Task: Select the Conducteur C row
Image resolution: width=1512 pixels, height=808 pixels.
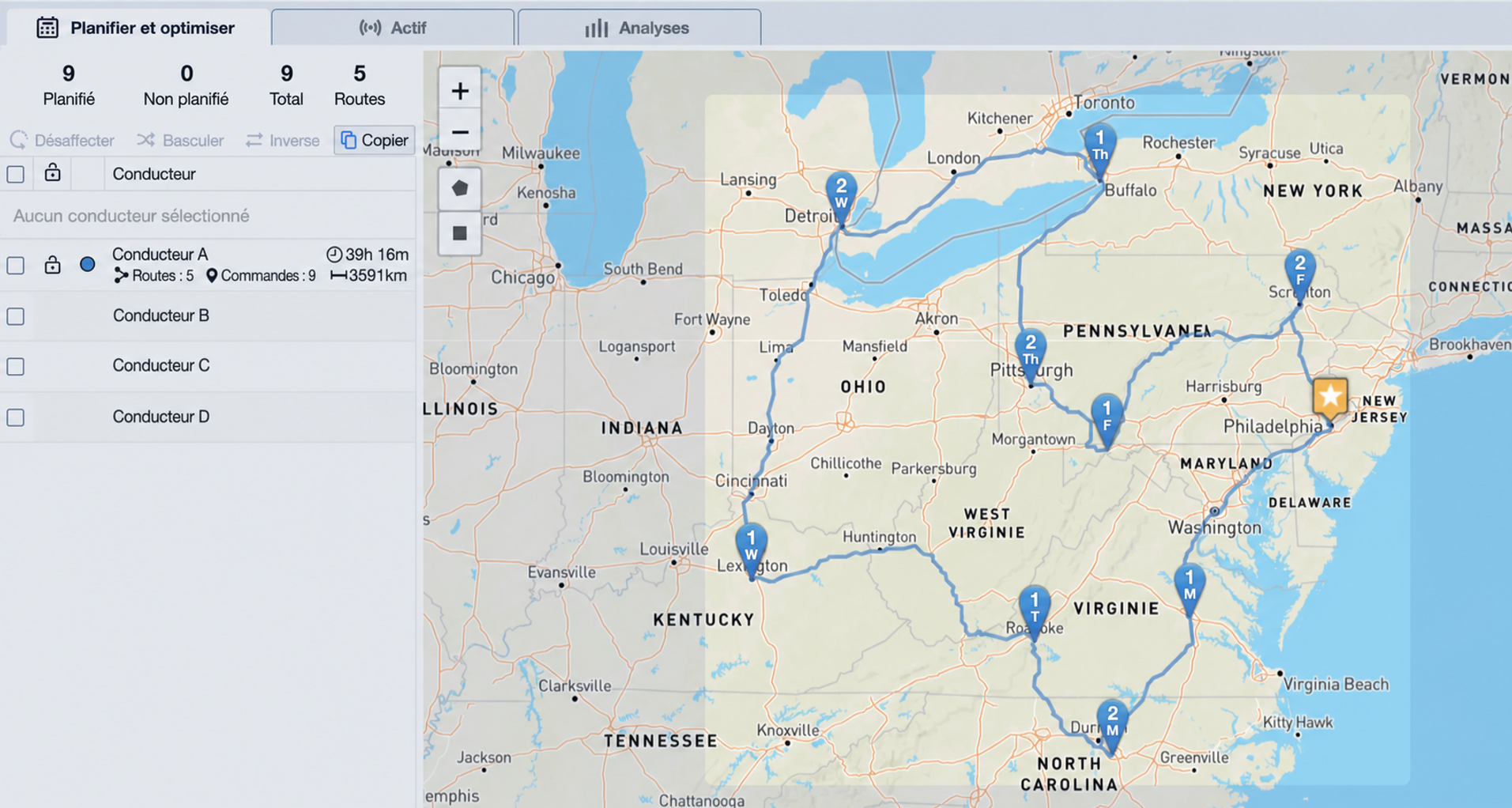Action: tap(208, 365)
